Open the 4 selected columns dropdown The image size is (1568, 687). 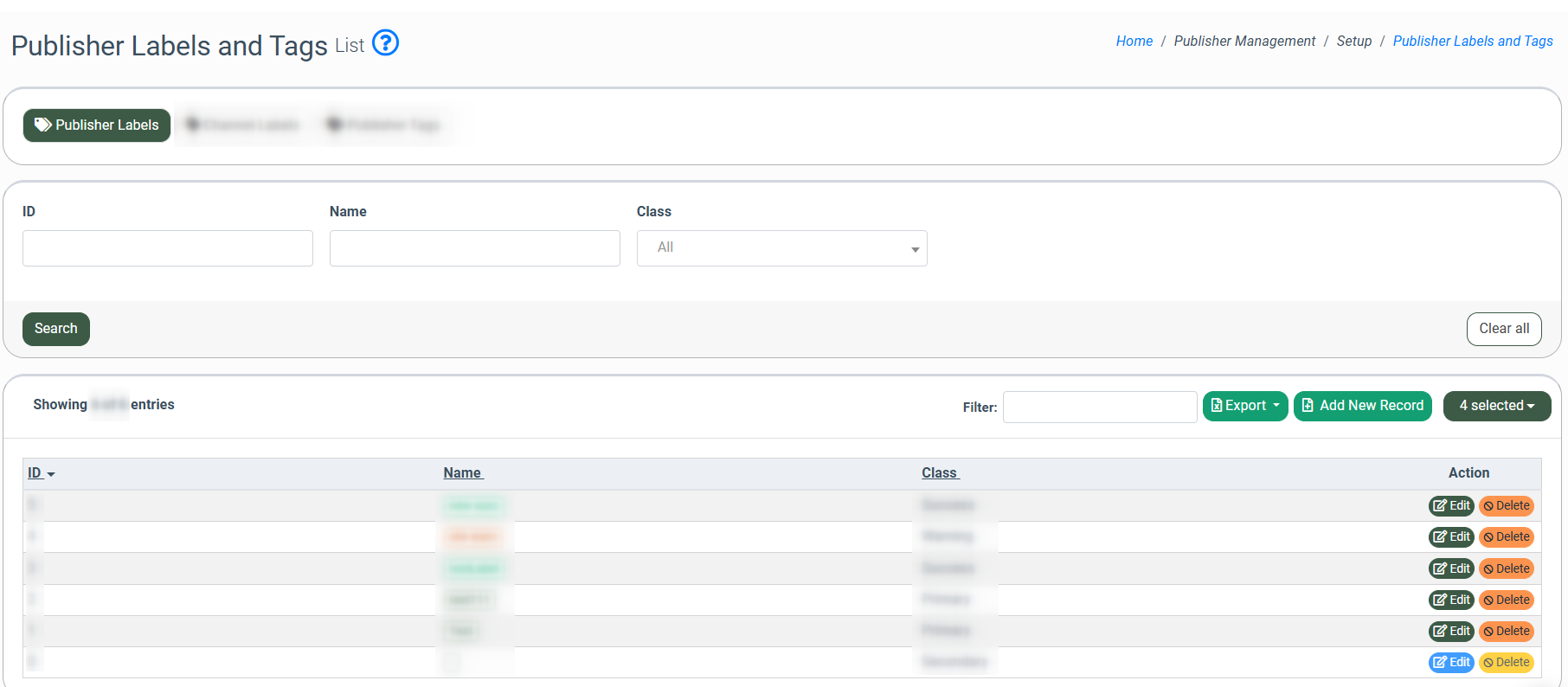pyautogui.click(x=1496, y=406)
